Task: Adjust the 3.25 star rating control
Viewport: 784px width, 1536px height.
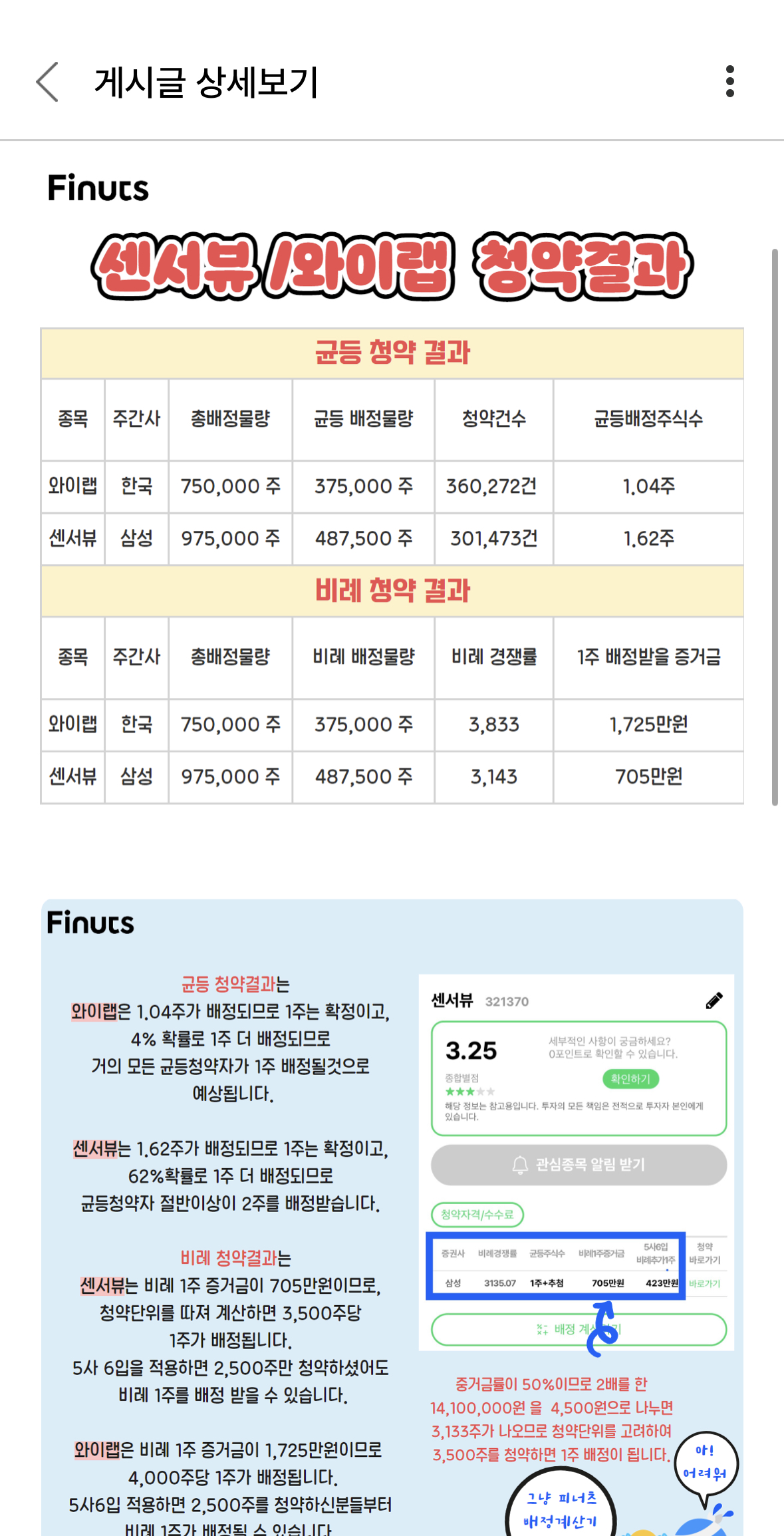Action: click(470, 1048)
